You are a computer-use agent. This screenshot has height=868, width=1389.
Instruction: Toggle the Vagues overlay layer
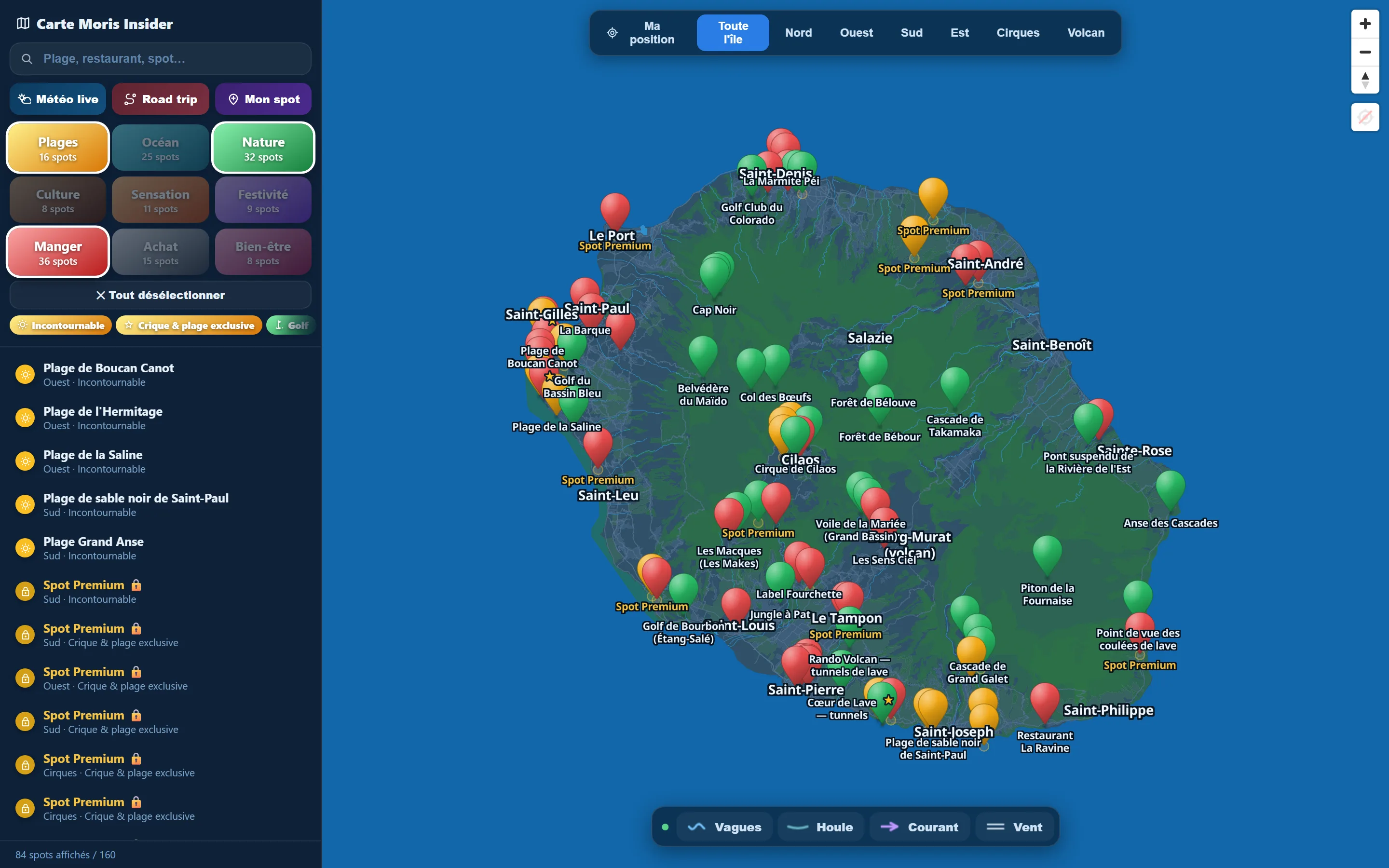(724, 827)
